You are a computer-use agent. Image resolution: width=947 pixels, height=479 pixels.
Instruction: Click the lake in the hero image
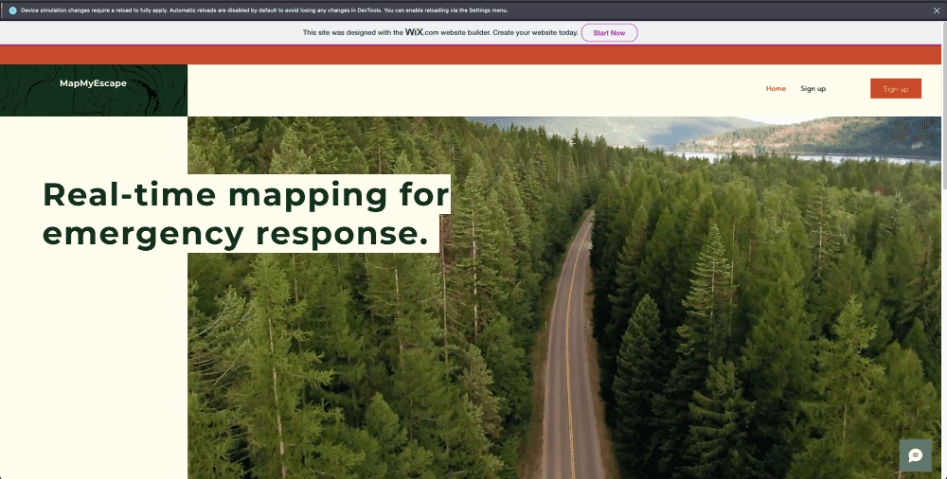pos(800,157)
